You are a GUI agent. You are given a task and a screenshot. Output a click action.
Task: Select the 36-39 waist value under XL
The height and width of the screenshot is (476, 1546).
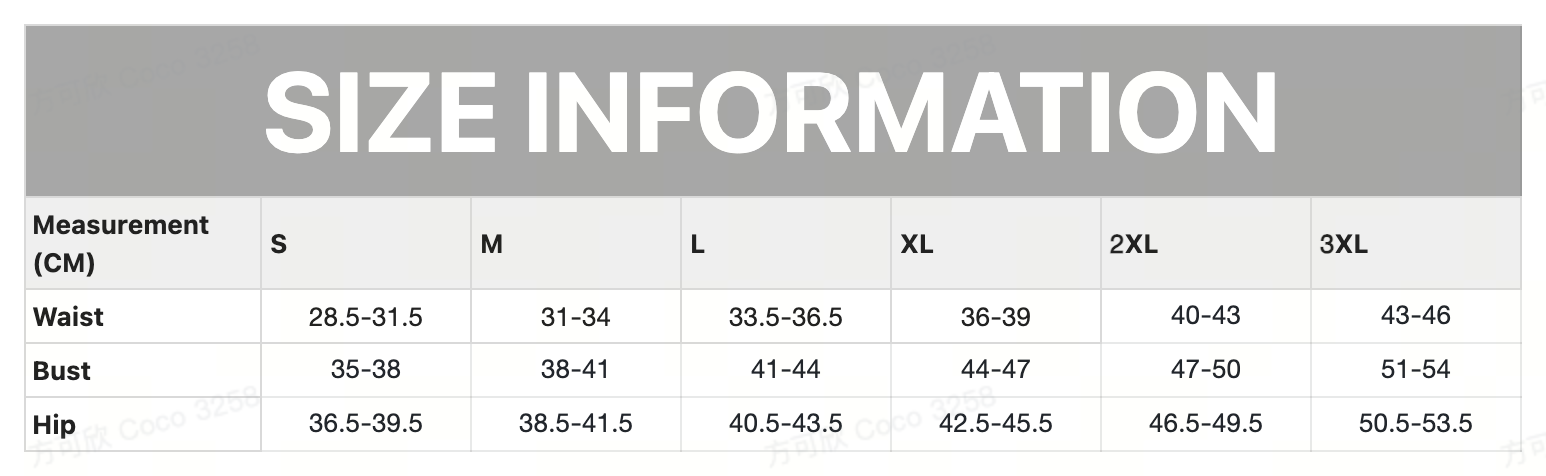995,318
